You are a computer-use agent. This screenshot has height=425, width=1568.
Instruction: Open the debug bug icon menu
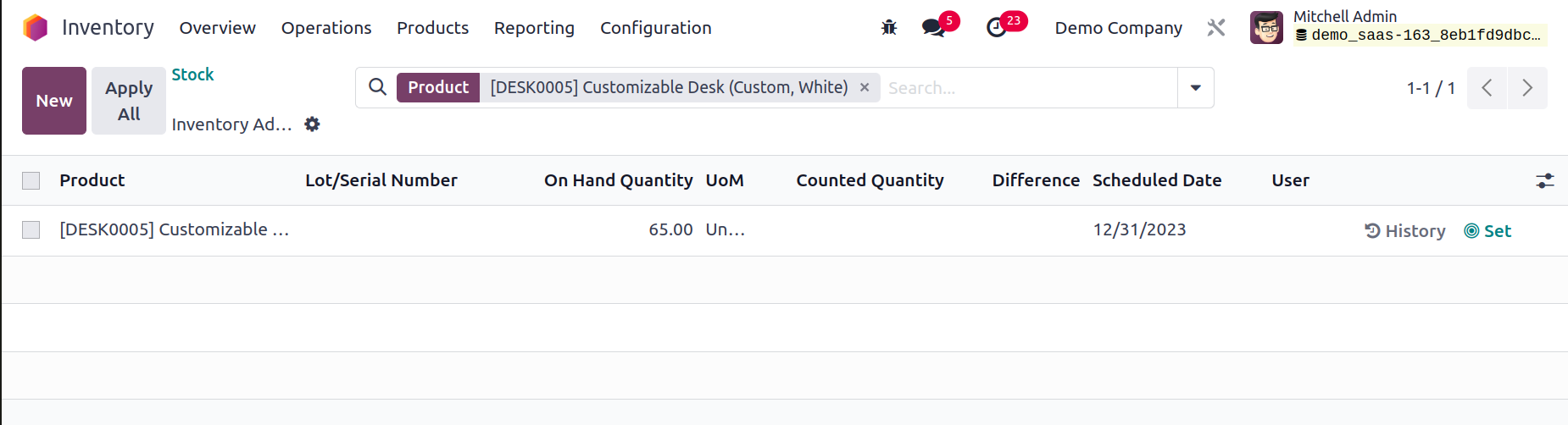pos(889,28)
